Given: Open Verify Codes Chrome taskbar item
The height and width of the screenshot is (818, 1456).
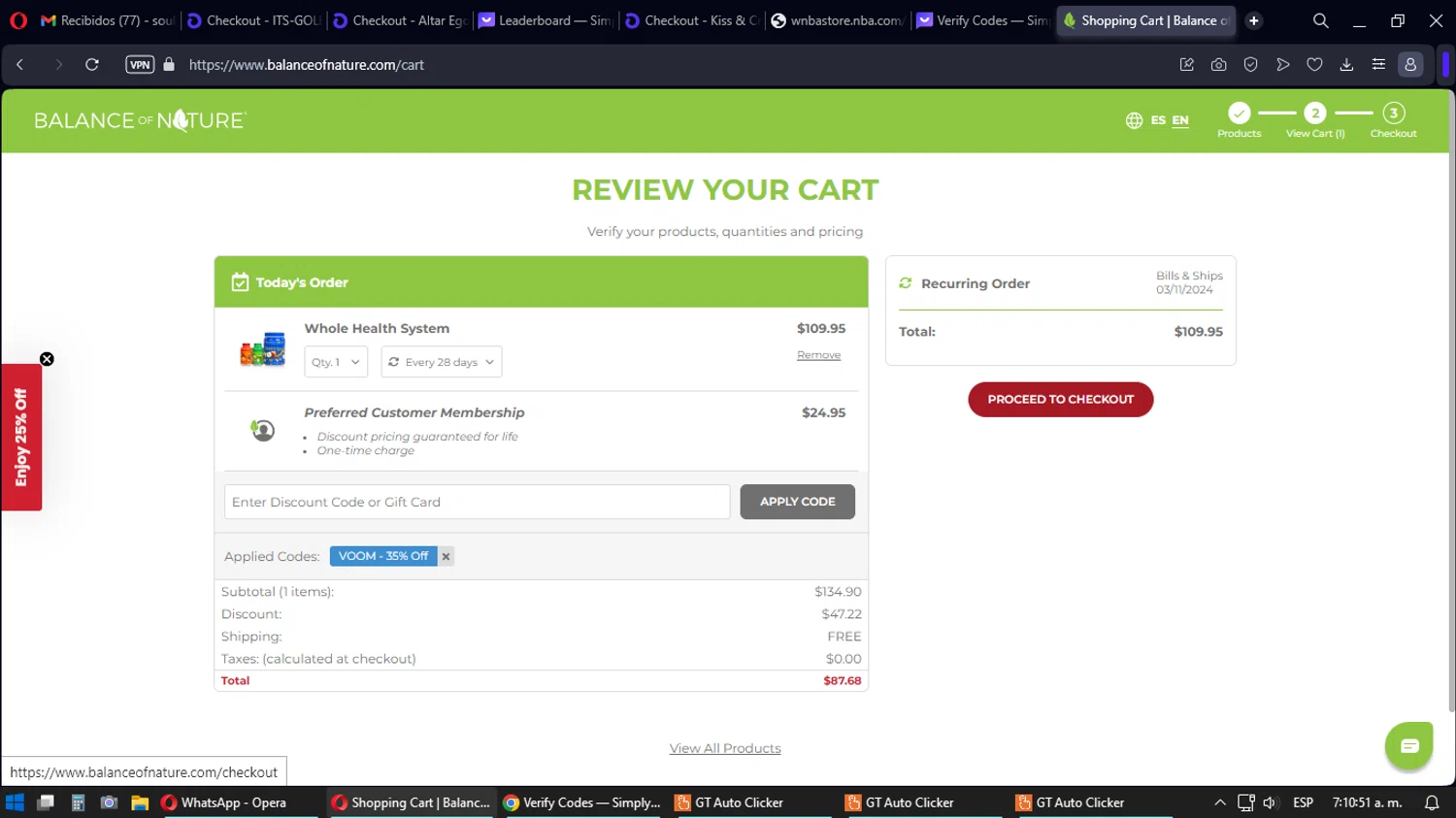Looking at the screenshot, I should click(582, 802).
